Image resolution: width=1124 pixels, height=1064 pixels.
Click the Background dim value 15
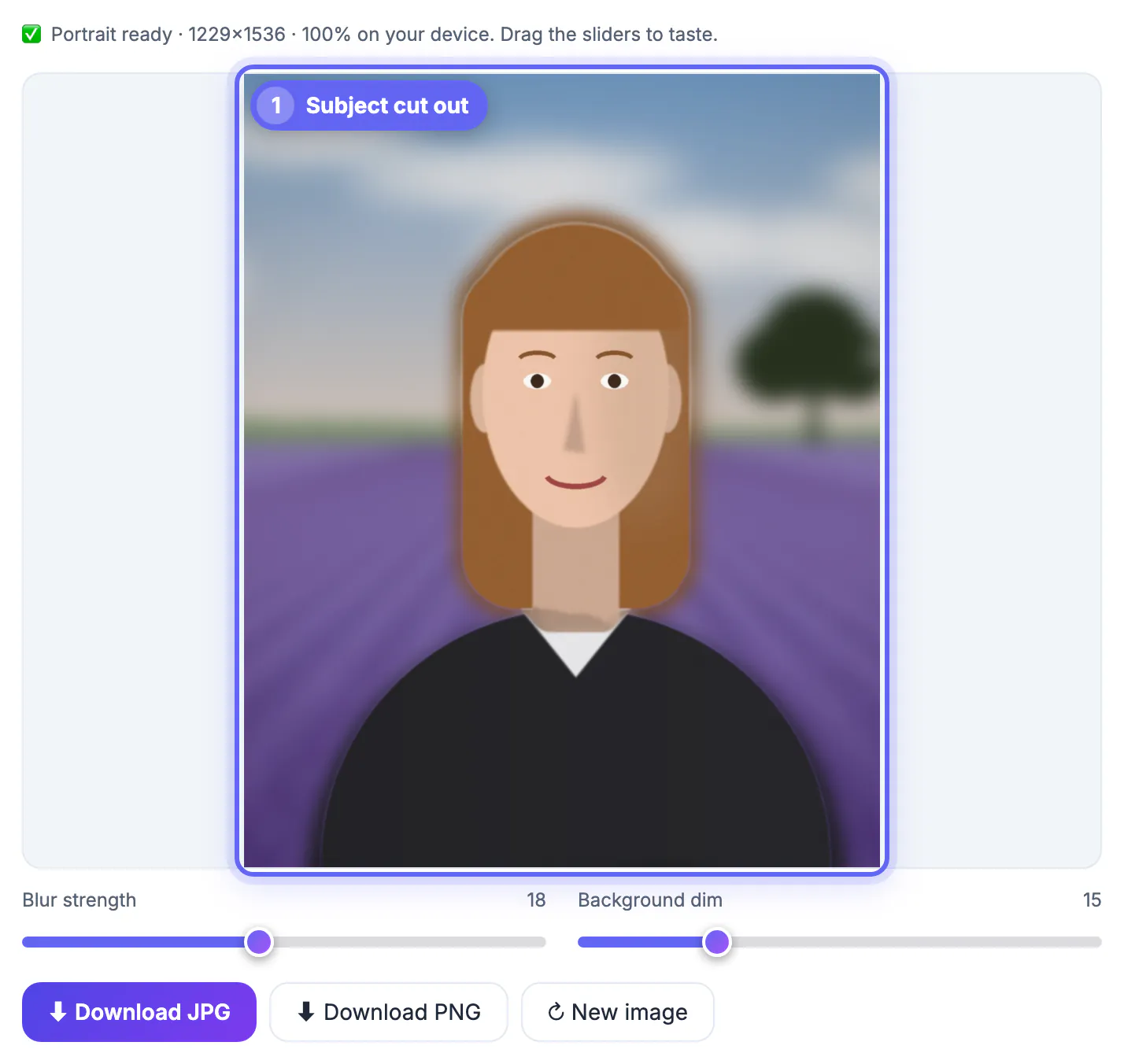pos(1092,900)
